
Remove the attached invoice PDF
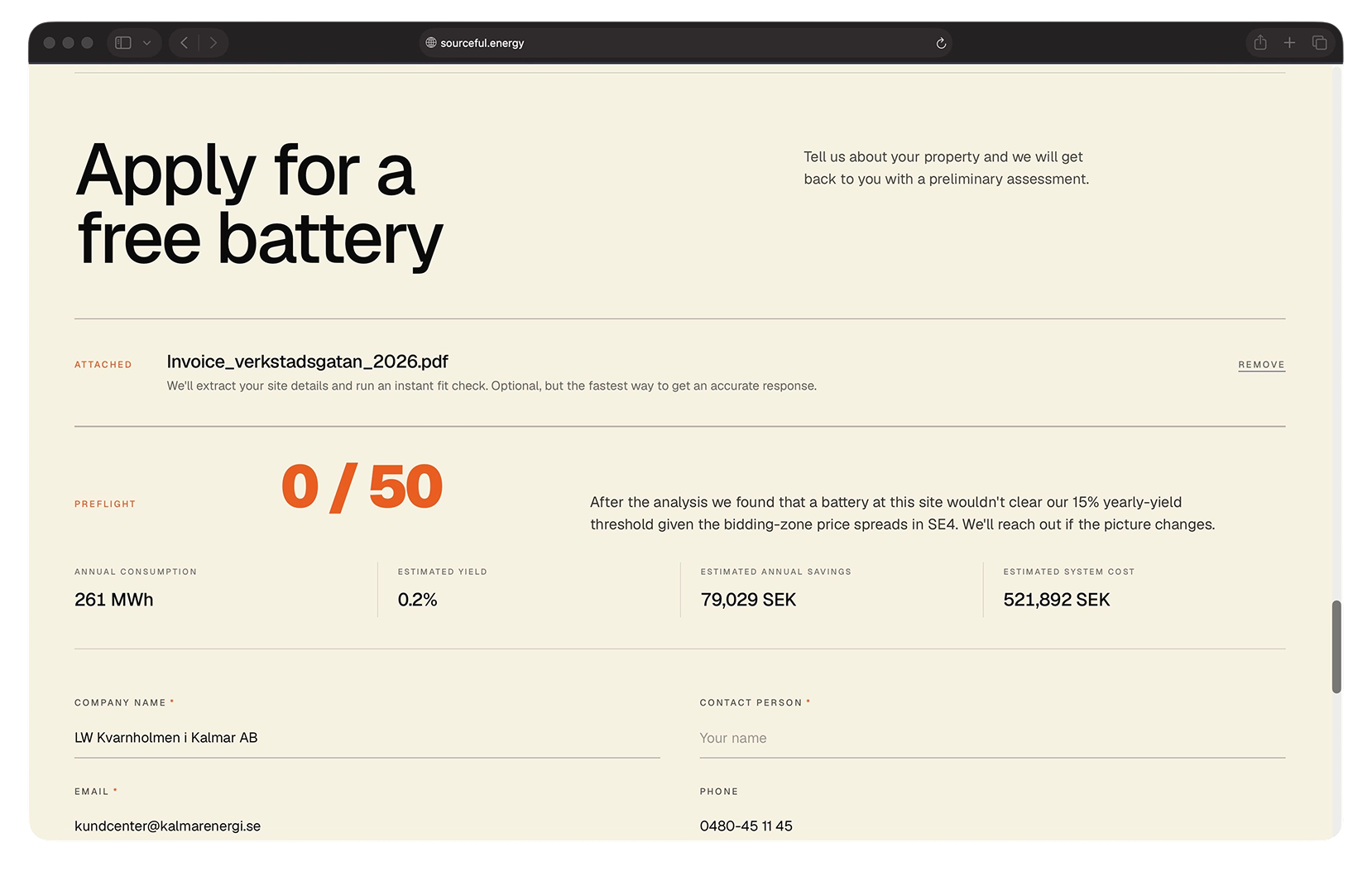(1261, 365)
